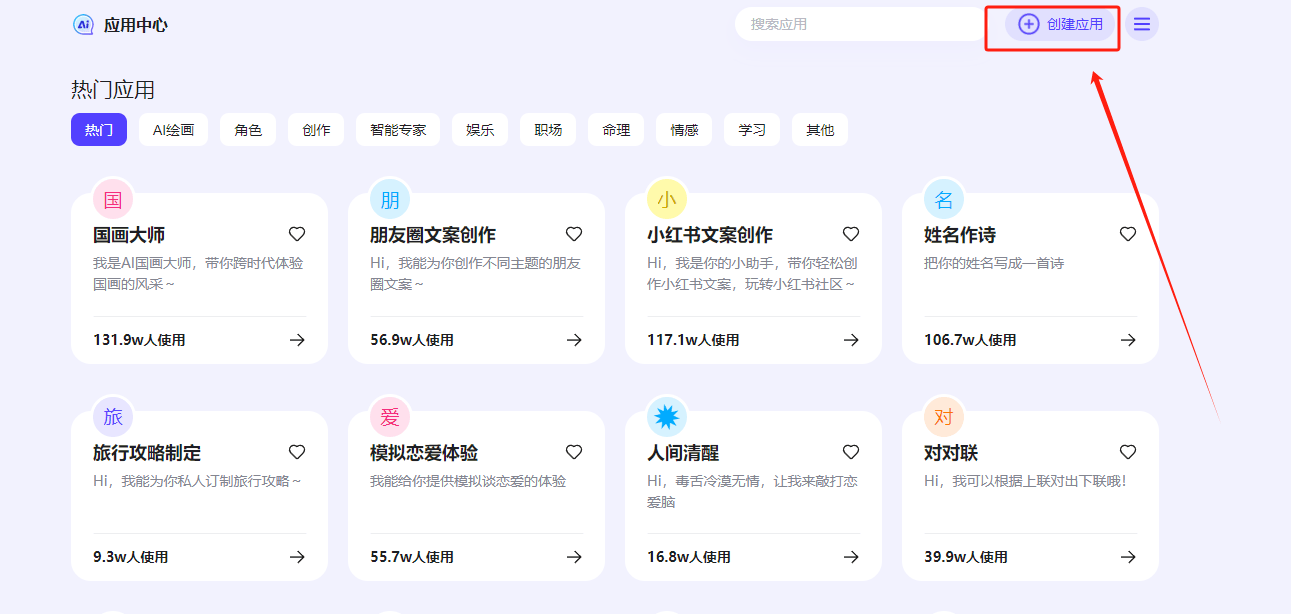The height and width of the screenshot is (614, 1291).
Task: Favorite 朋友圈文案创作 with the heart icon
Action: click(574, 234)
